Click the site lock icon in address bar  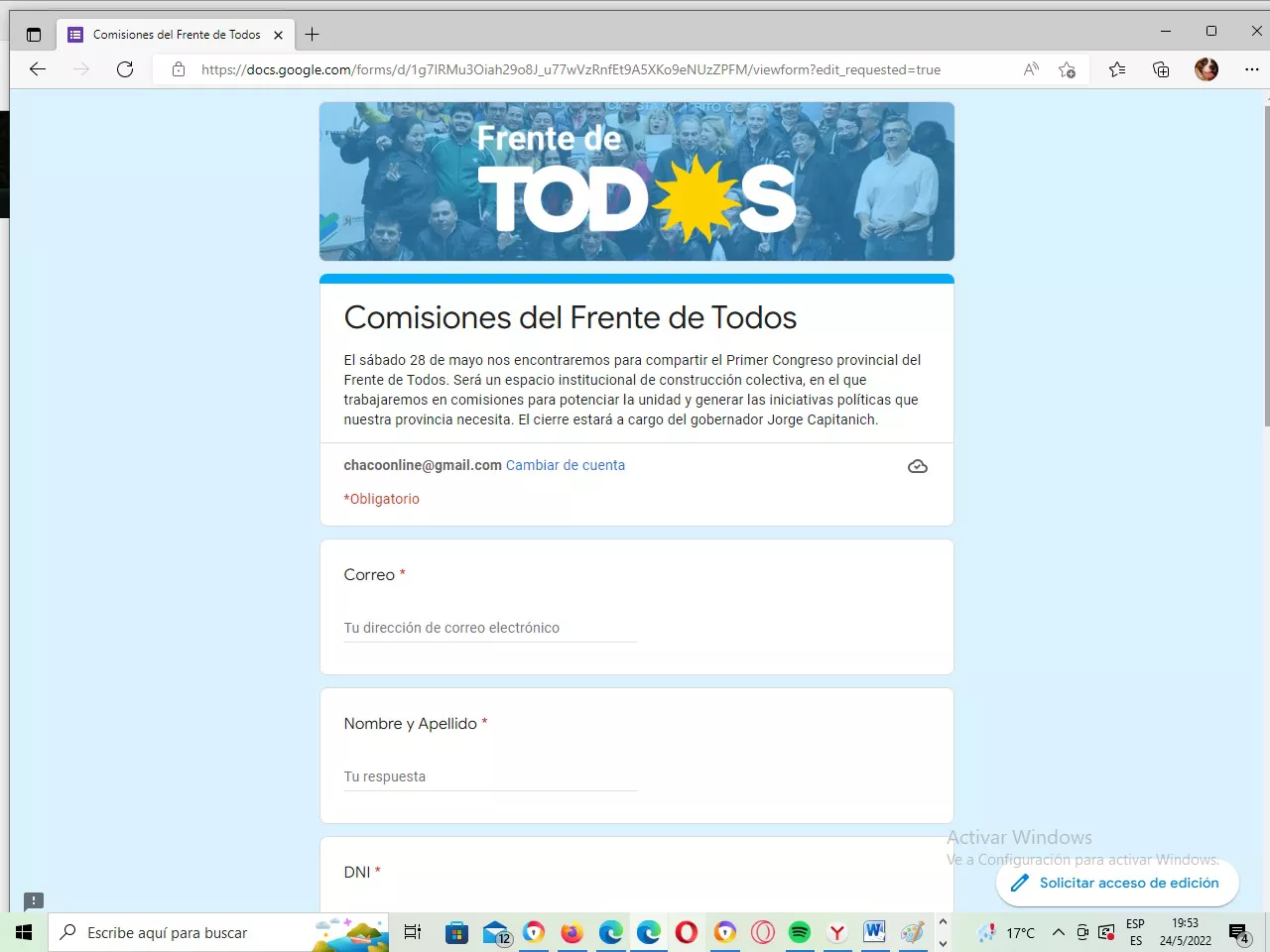click(179, 69)
